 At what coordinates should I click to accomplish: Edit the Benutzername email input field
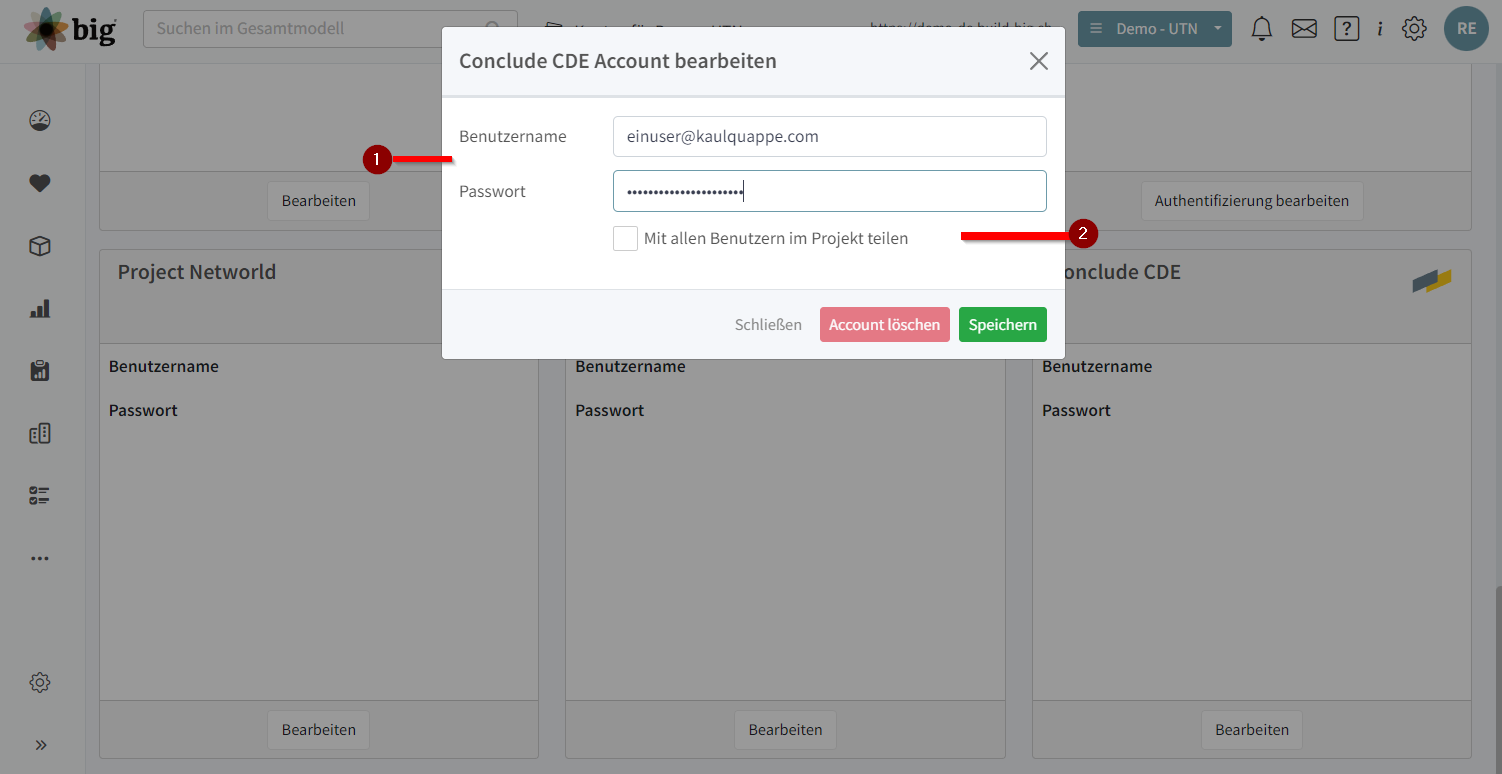(x=829, y=136)
